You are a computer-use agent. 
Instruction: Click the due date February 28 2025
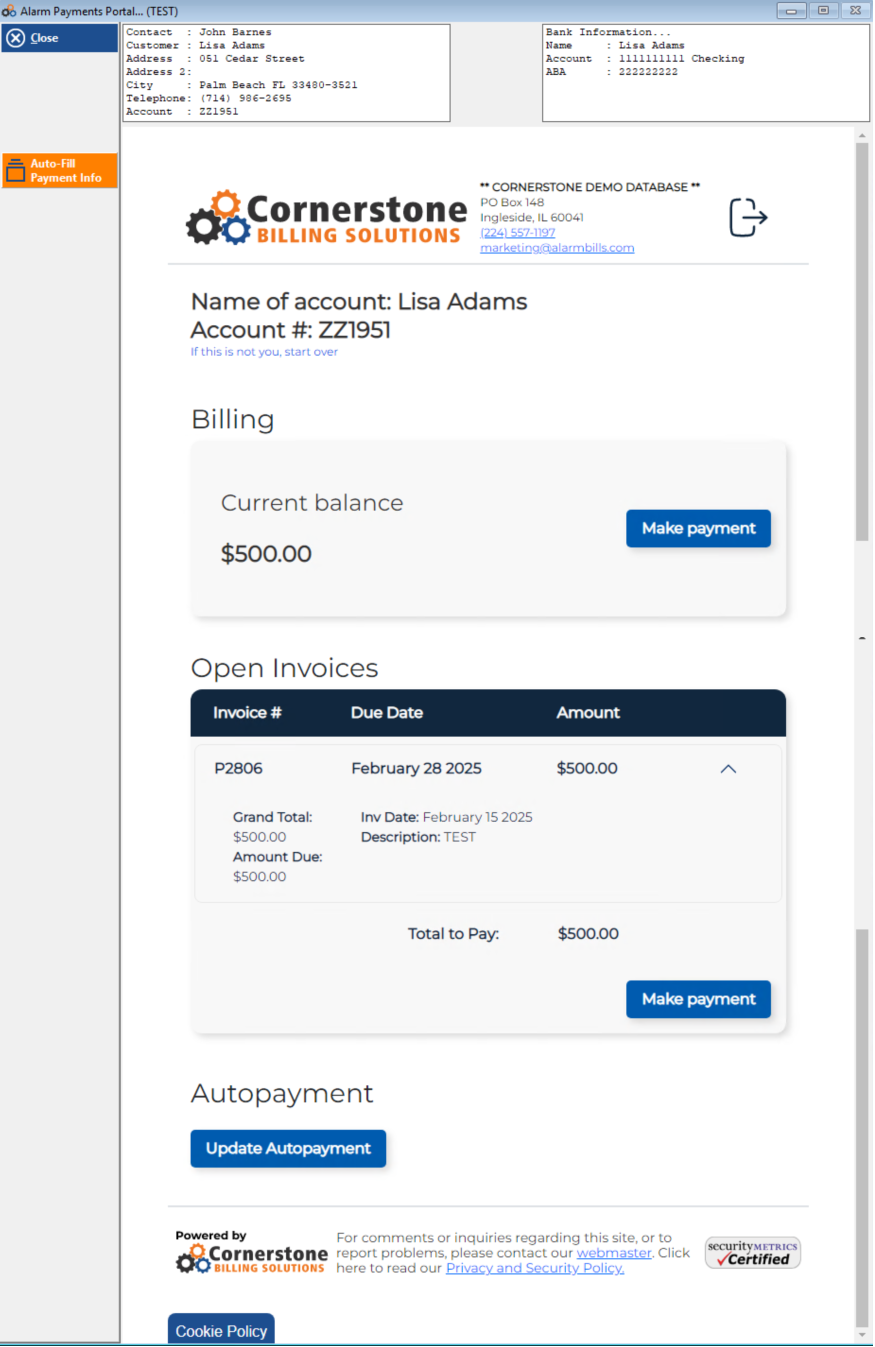tap(416, 769)
